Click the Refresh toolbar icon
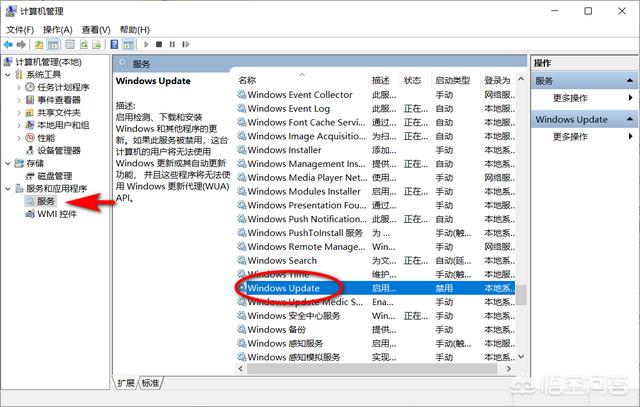The height and width of the screenshot is (407, 640). click(84, 44)
